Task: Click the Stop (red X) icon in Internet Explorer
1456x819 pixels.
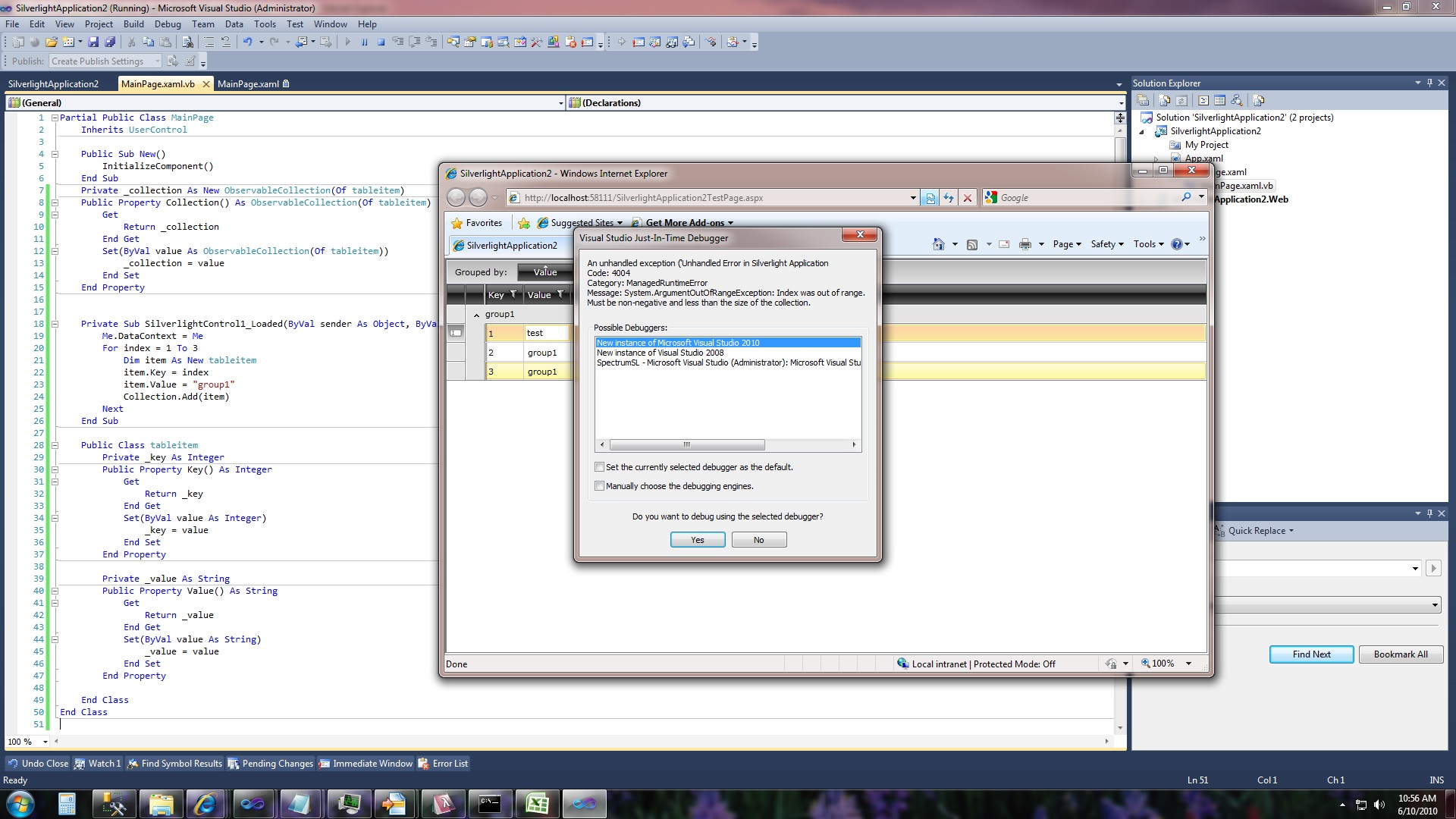Action: (x=967, y=198)
